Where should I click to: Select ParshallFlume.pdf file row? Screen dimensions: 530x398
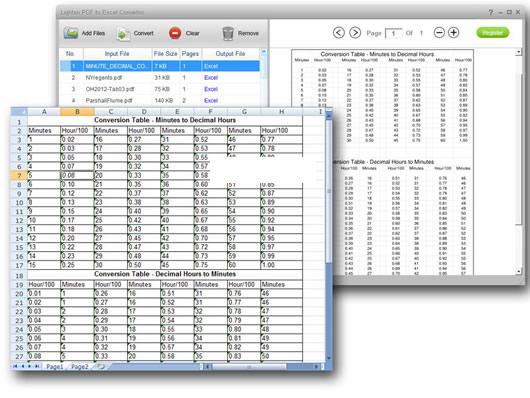point(160,100)
